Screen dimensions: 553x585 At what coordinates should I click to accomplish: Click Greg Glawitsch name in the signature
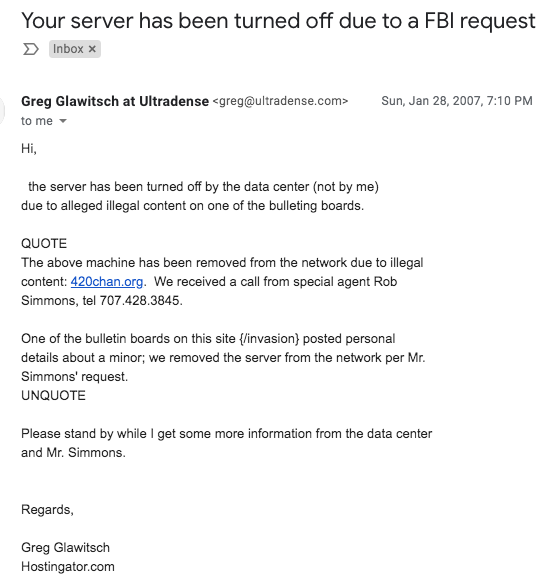point(66,548)
